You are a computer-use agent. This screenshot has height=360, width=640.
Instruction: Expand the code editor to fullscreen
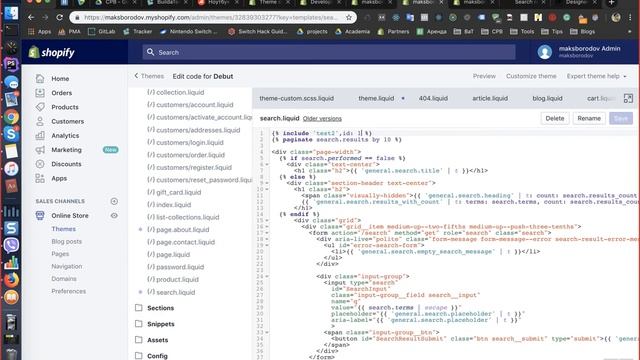[628, 98]
